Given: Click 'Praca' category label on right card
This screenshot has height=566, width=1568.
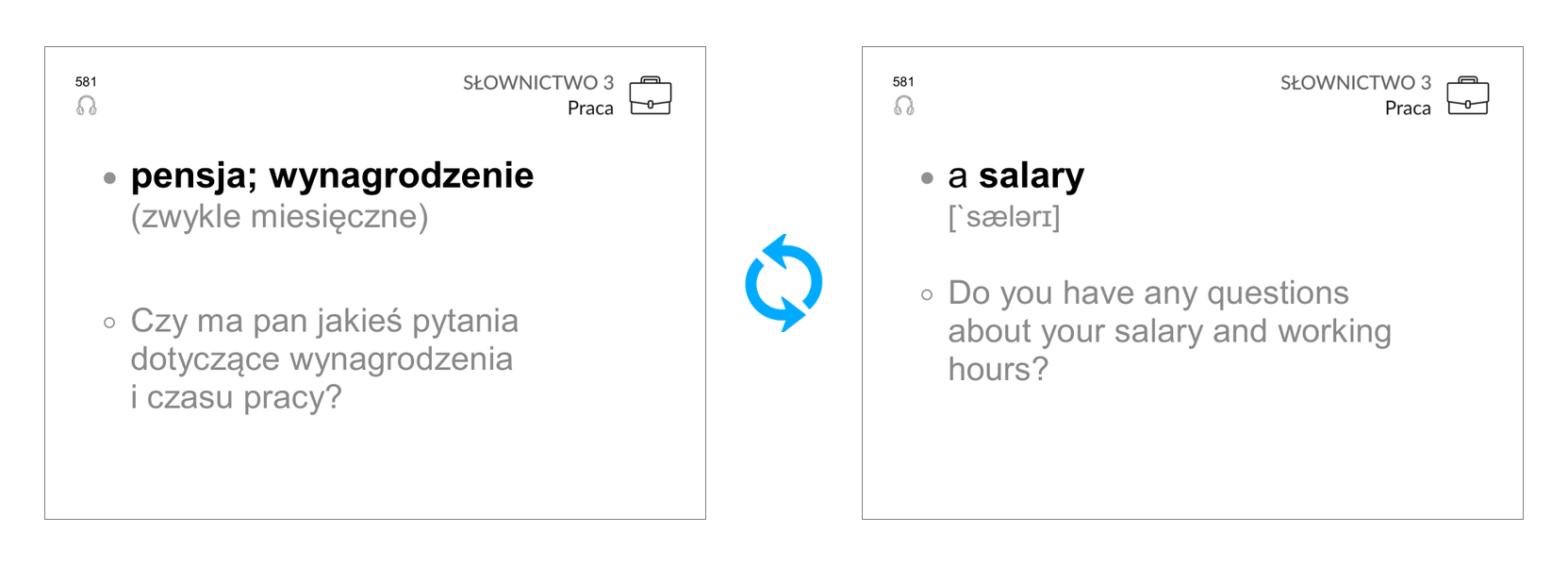Looking at the screenshot, I should [x=1408, y=108].
